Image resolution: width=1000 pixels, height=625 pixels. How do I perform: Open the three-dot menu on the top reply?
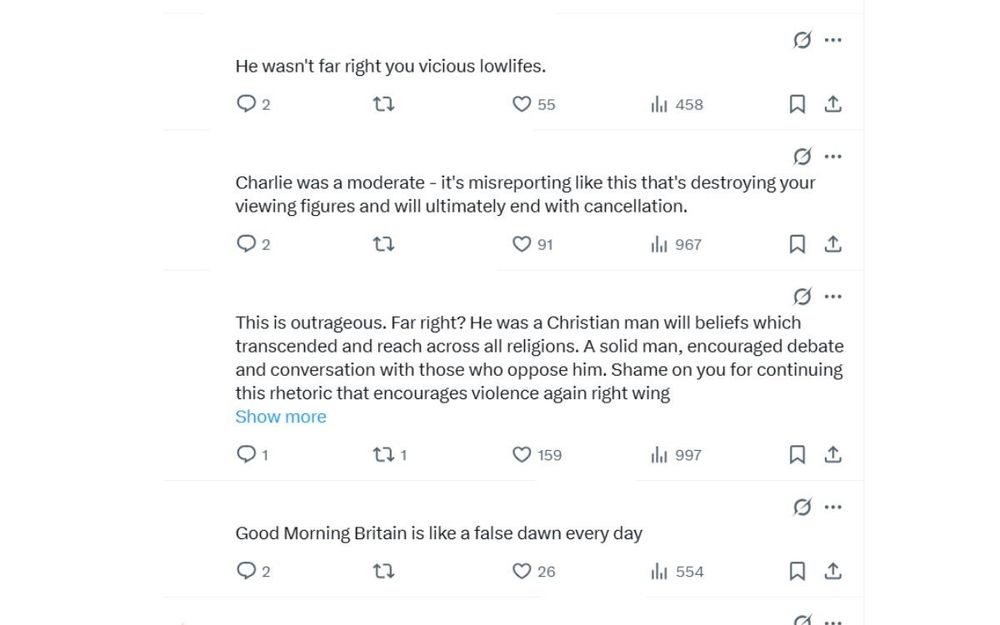pos(833,40)
